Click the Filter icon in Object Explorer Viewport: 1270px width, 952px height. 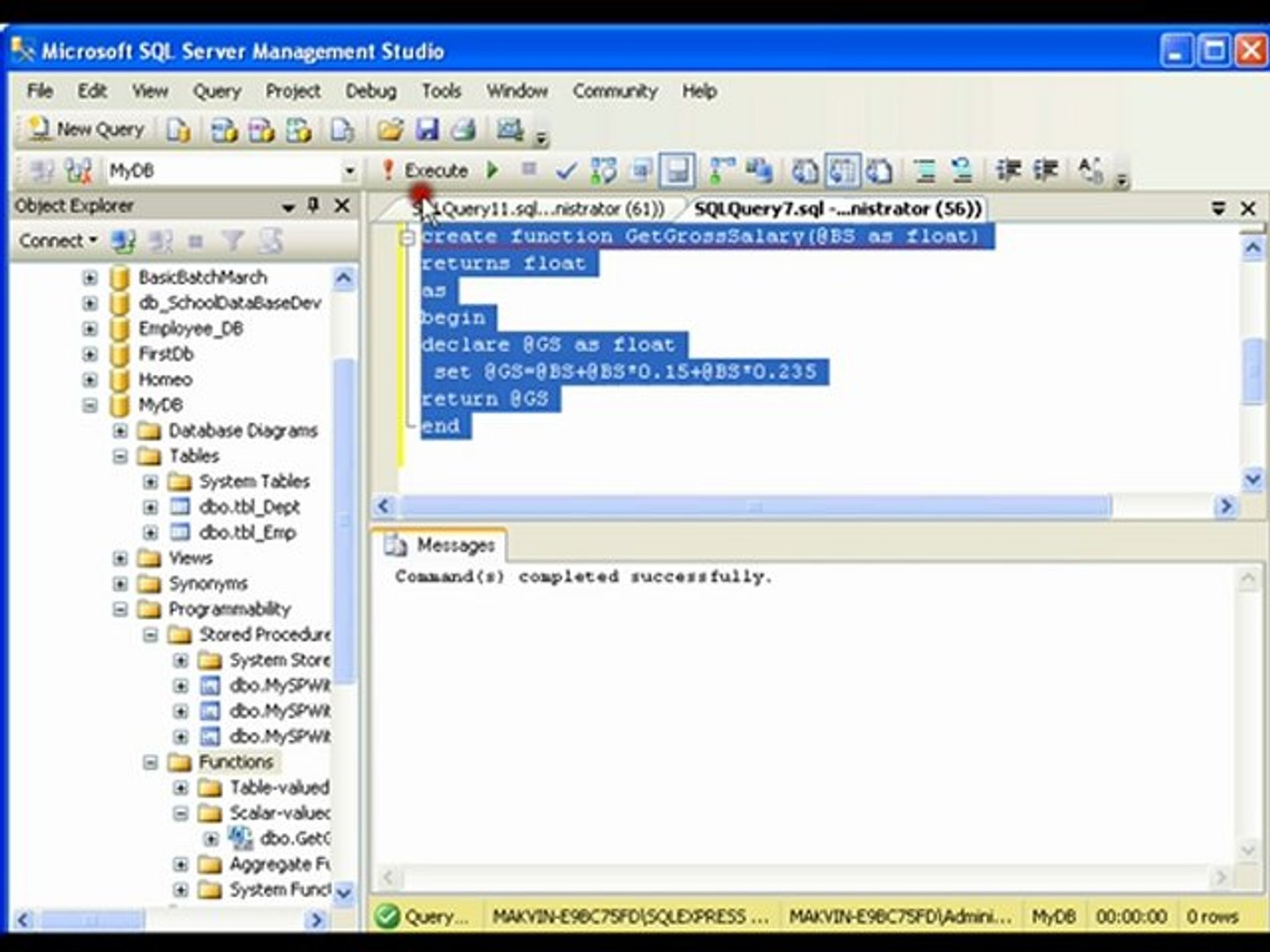[233, 241]
